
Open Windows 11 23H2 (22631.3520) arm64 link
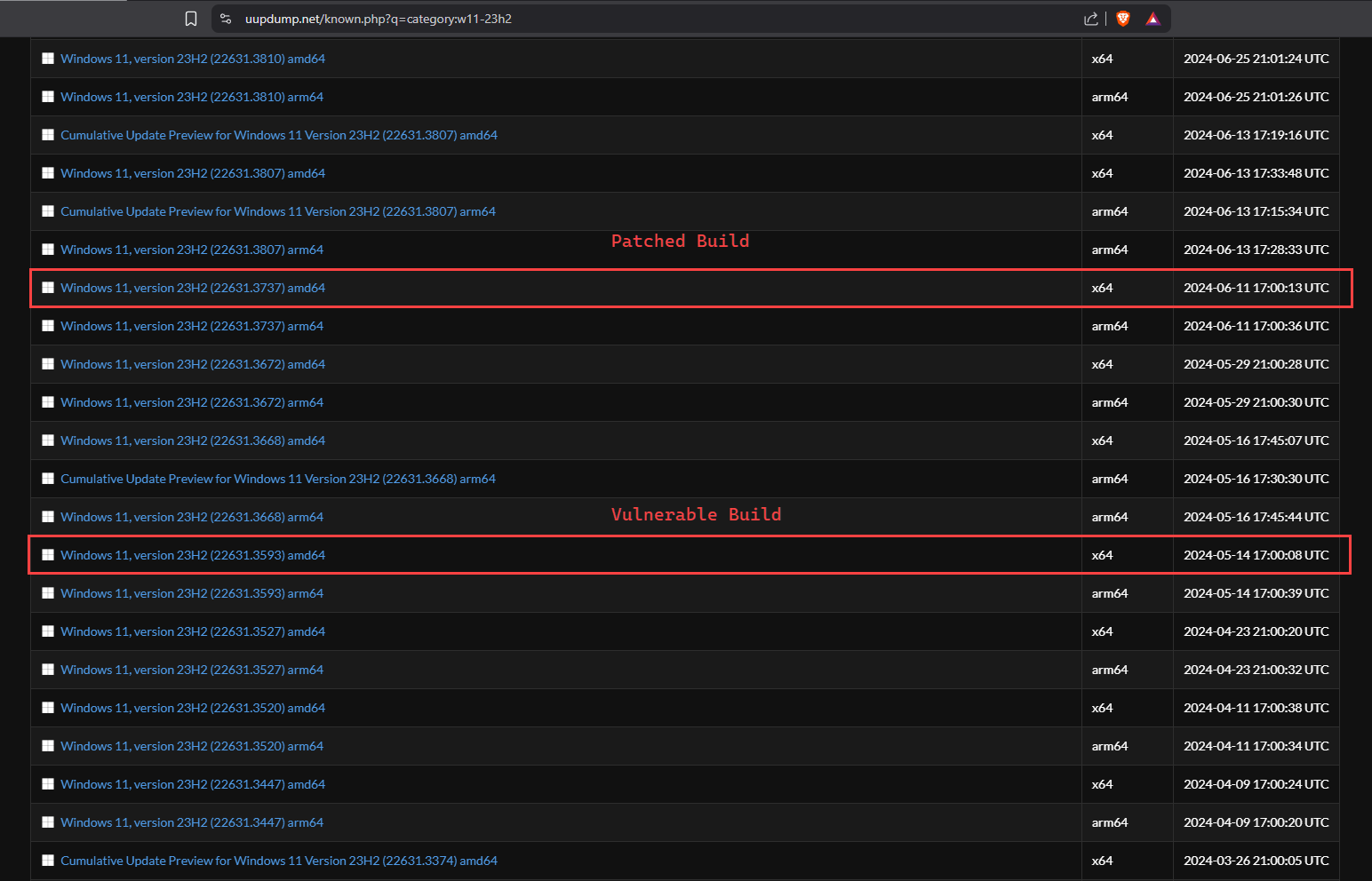(192, 746)
